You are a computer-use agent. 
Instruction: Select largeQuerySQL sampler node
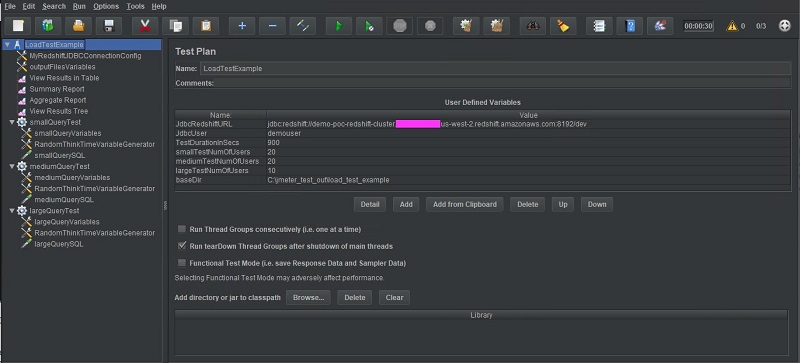click(x=59, y=244)
